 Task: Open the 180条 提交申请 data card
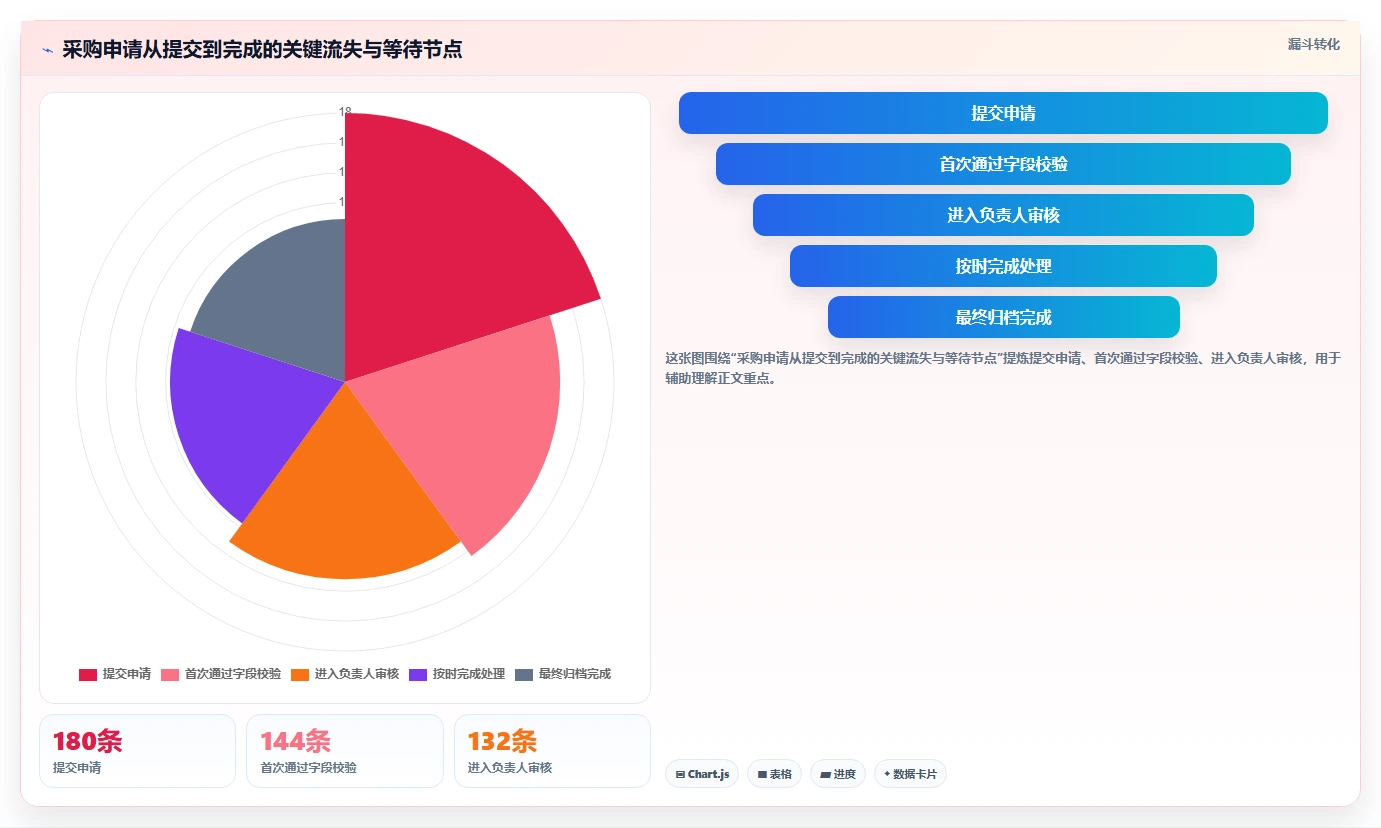(137, 751)
